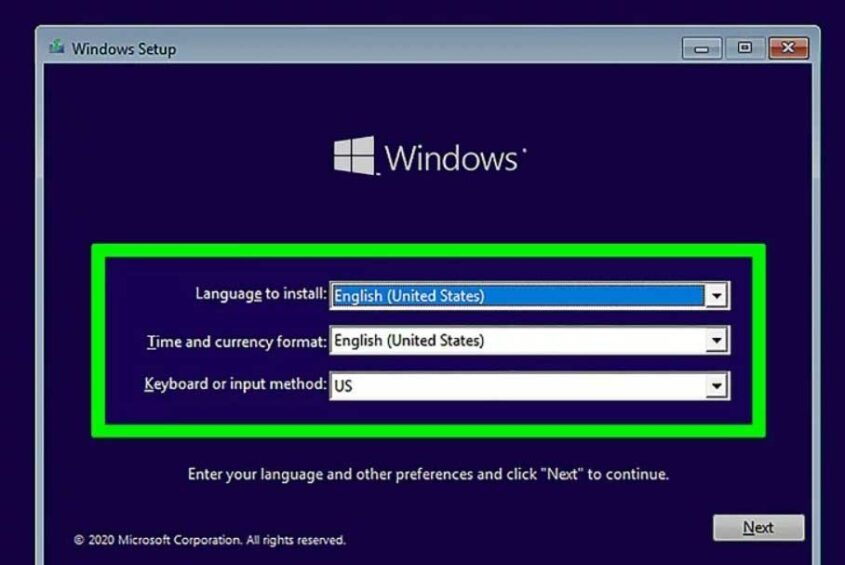Click the 'Enter your language and other preferences' instruction text

(x=428, y=474)
